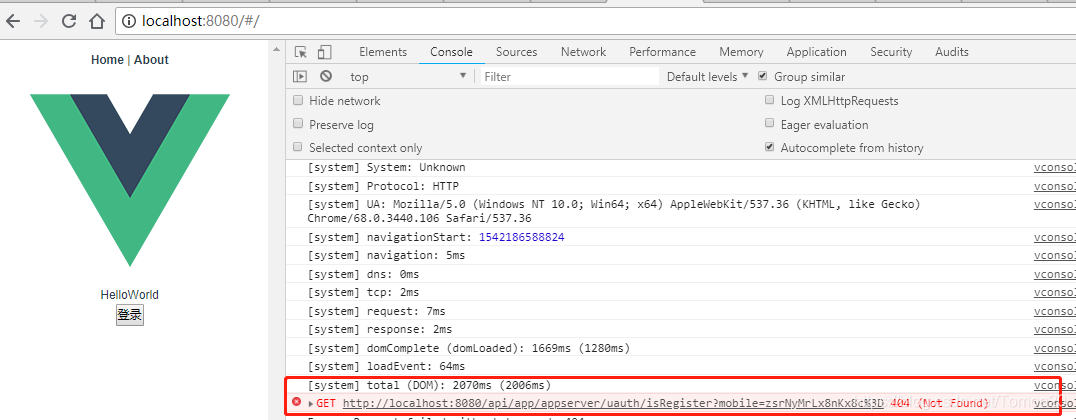This screenshot has height=420, width=1076.
Task: Uncheck Autocomplete from history
Action: 769,147
